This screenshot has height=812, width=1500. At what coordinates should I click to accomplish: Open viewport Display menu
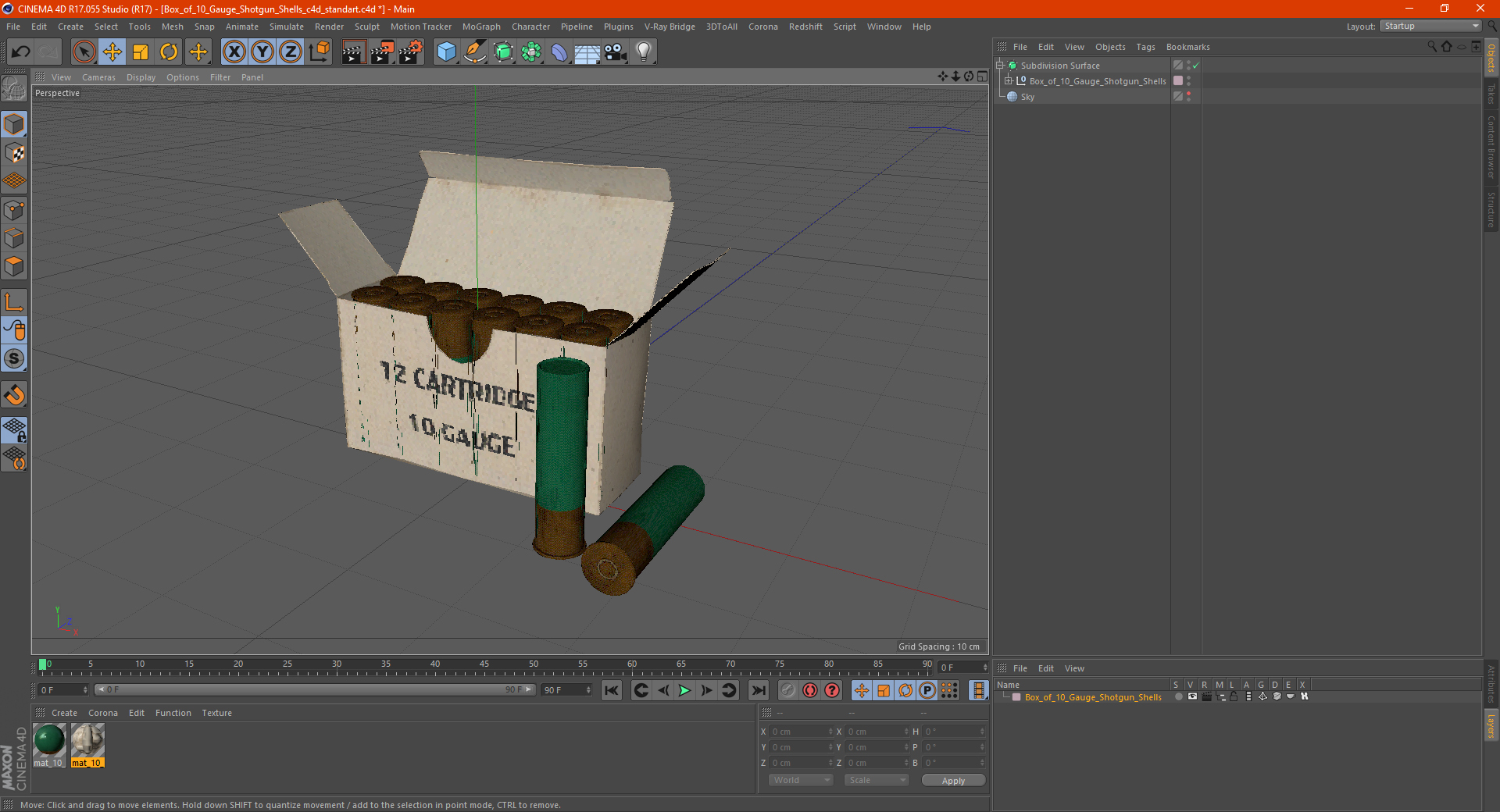point(141,77)
